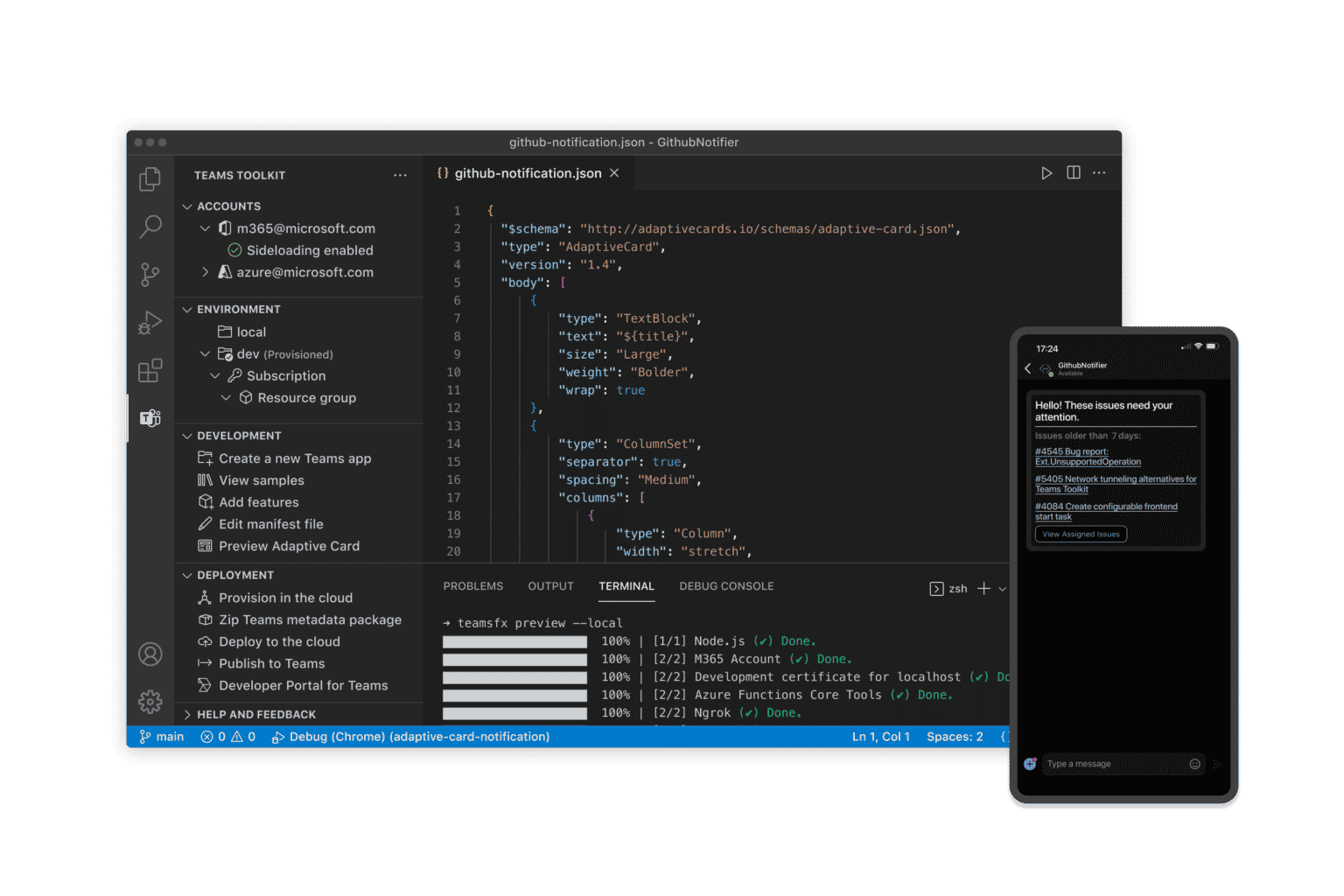Tap View Assigned Issues button
The width and height of the screenshot is (1344, 896).
1081,534
